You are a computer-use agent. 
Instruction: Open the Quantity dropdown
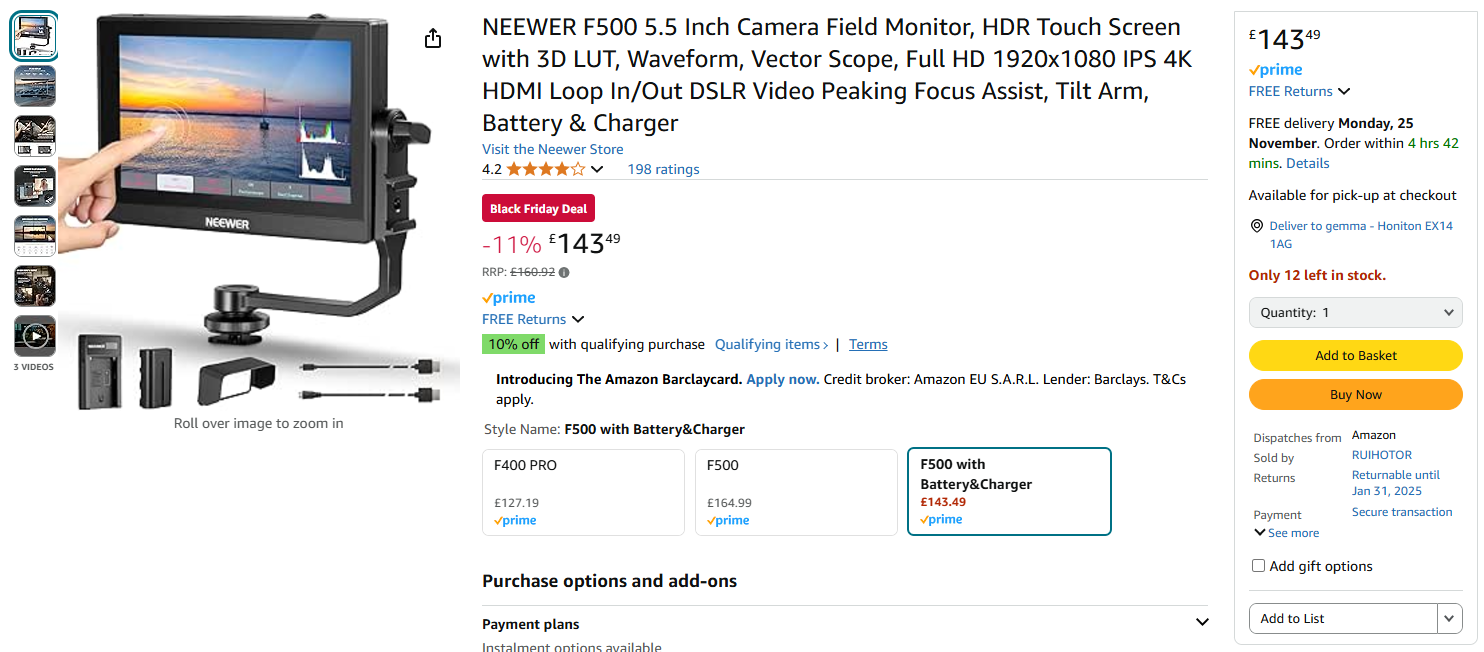pos(1355,313)
